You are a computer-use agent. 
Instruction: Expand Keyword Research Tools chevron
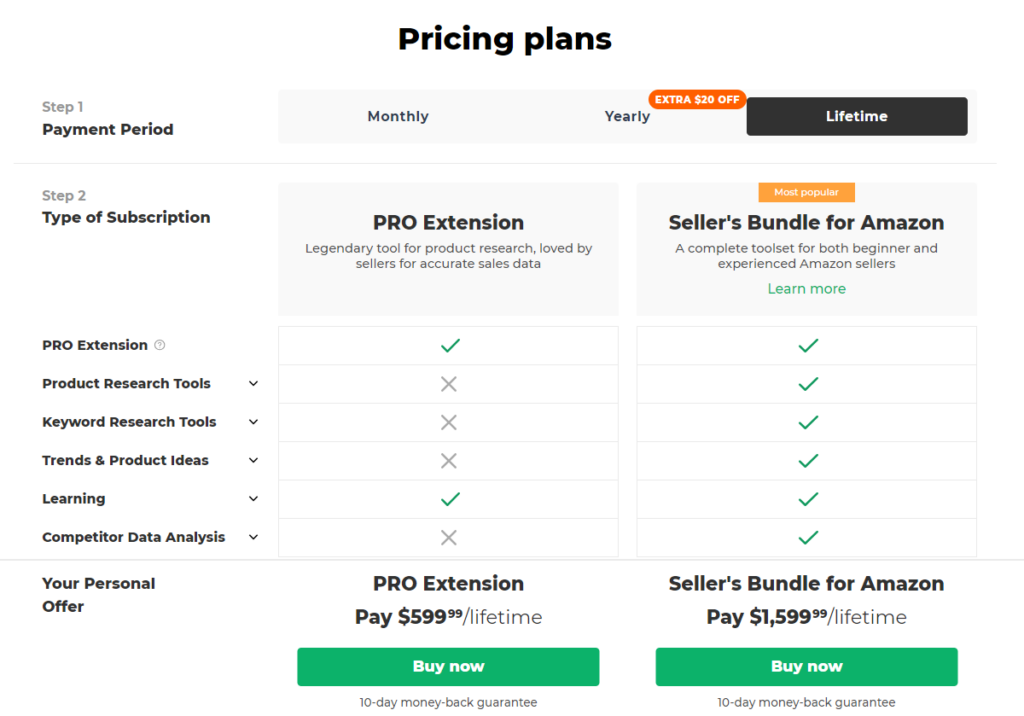(x=253, y=422)
